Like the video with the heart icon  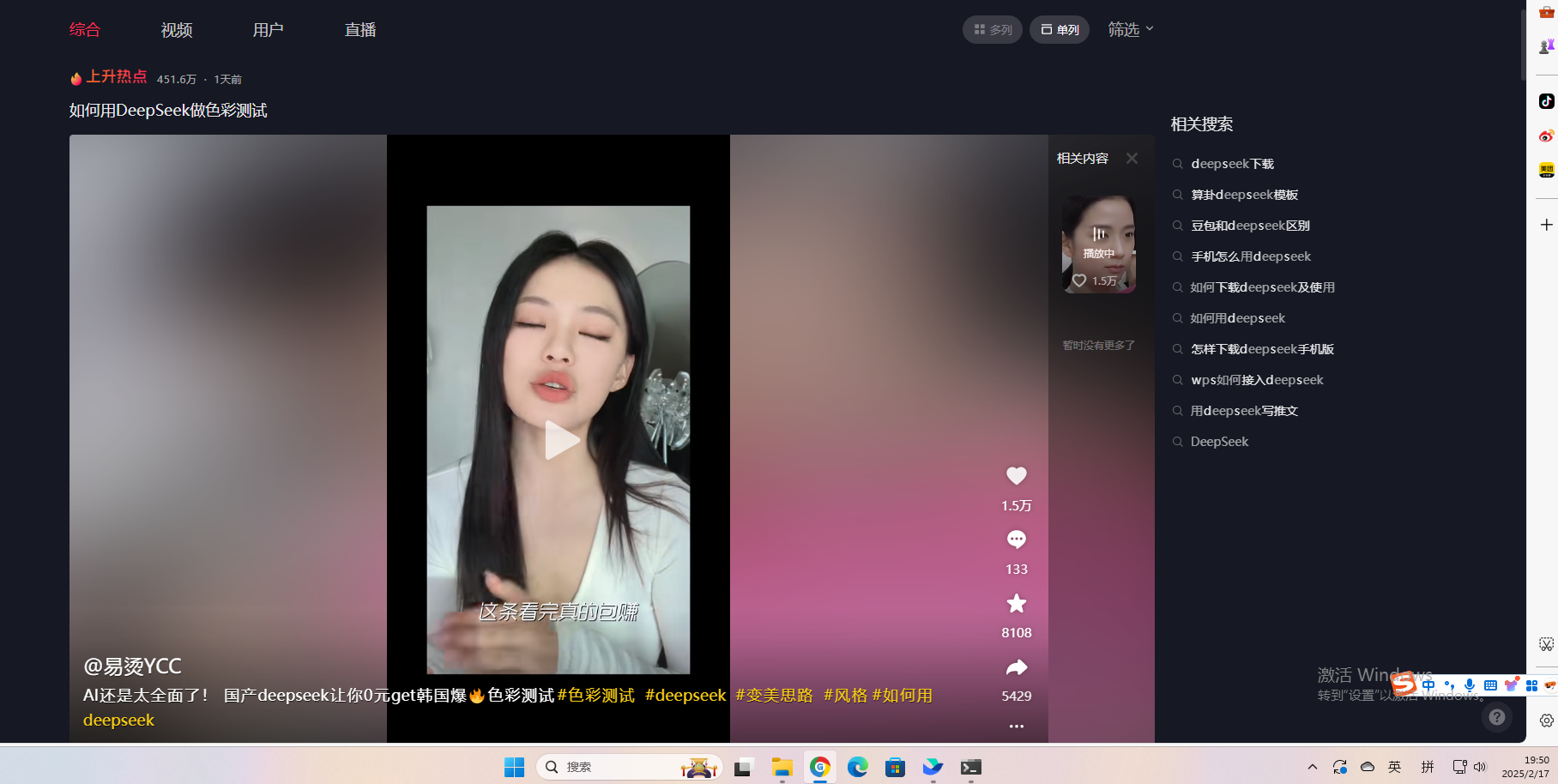pos(1017,476)
